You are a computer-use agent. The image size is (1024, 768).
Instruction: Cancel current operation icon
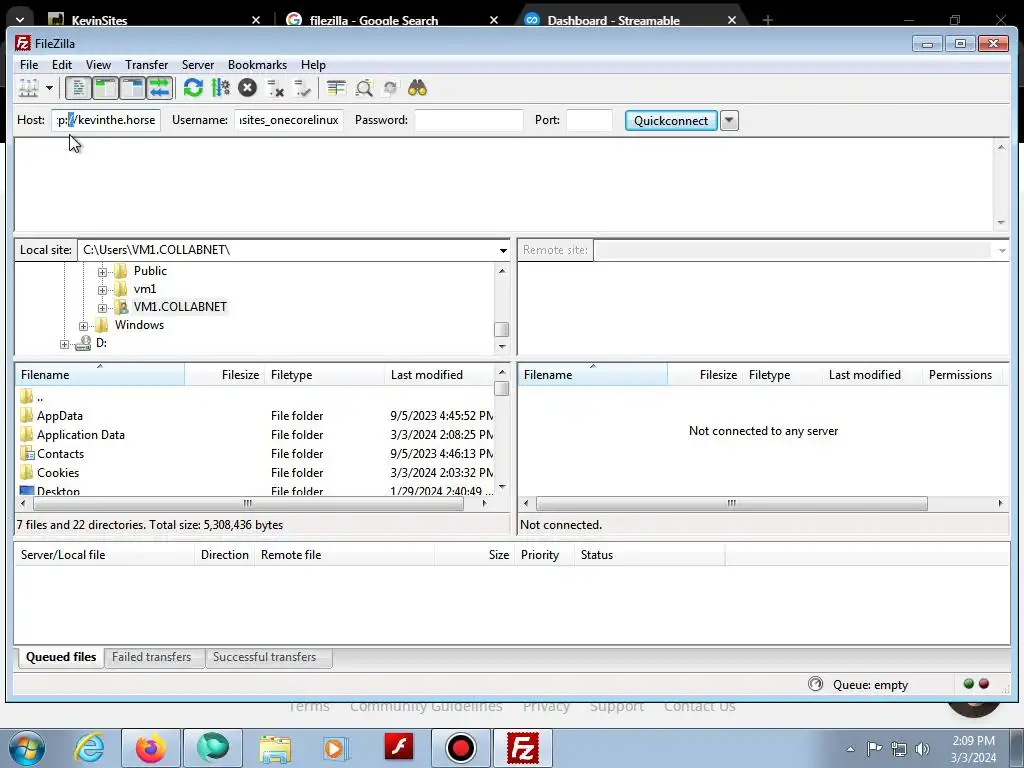pos(248,88)
